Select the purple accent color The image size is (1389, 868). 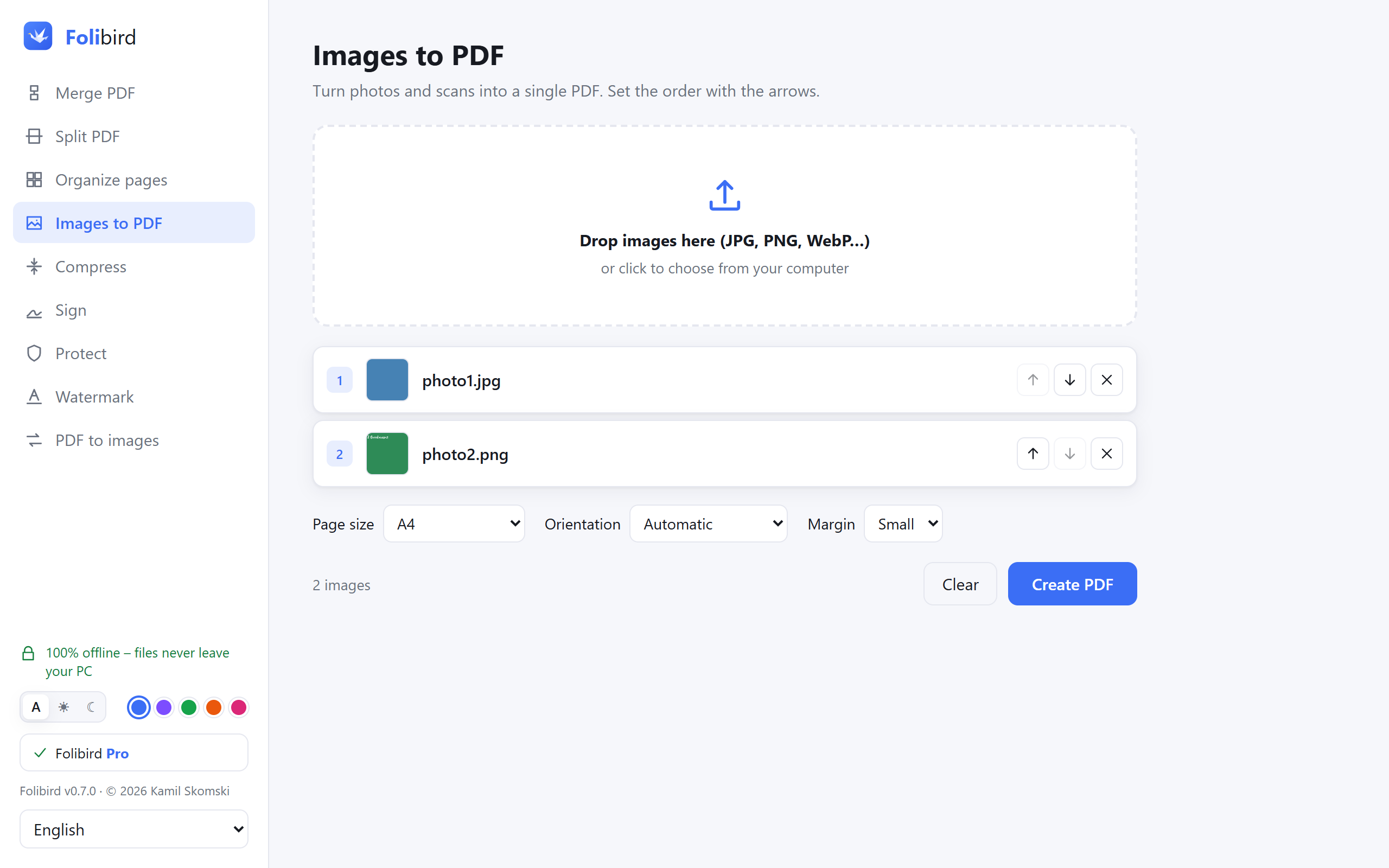[163, 707]
